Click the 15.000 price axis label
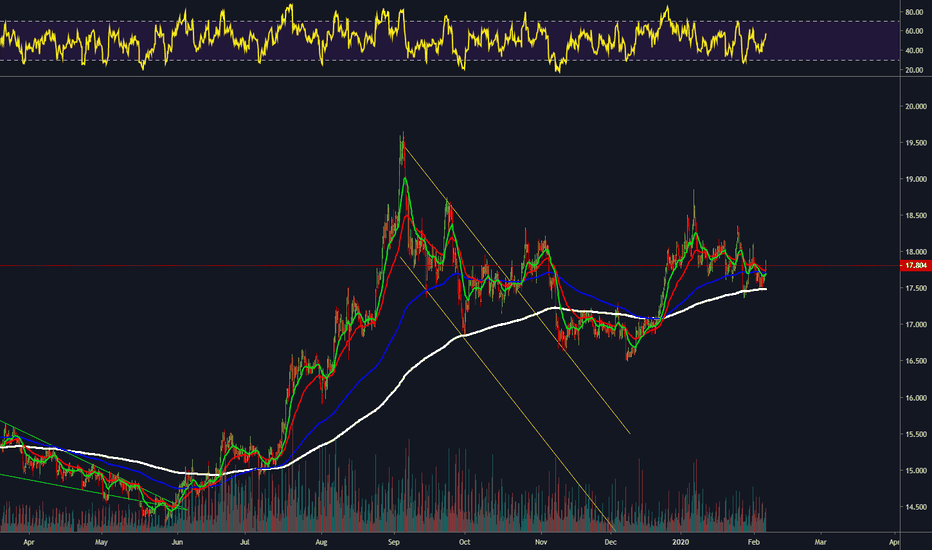932x550 pixels. [x=916, y=471]
